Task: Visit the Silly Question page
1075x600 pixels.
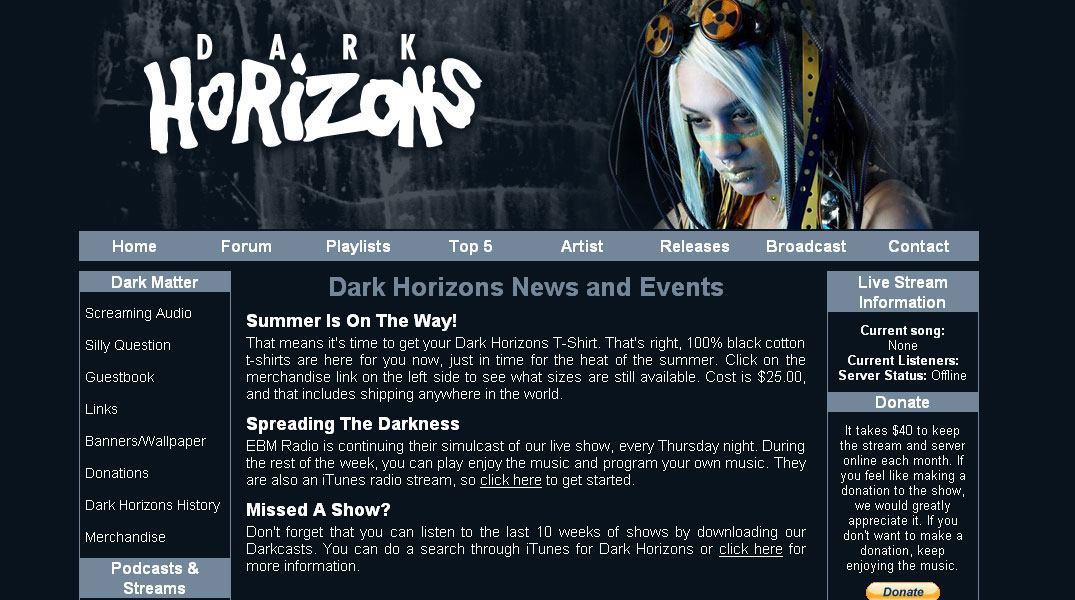Action: (128, 345)
